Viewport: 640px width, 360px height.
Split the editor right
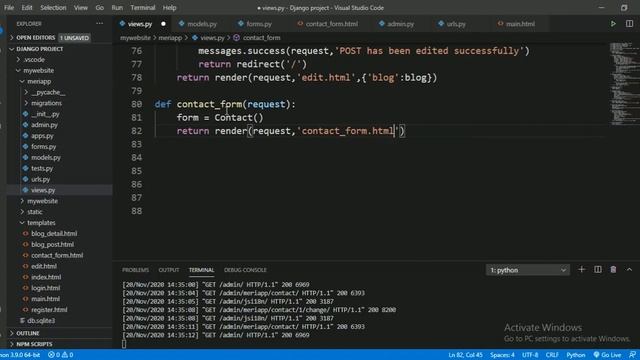[x=629, y=24]
